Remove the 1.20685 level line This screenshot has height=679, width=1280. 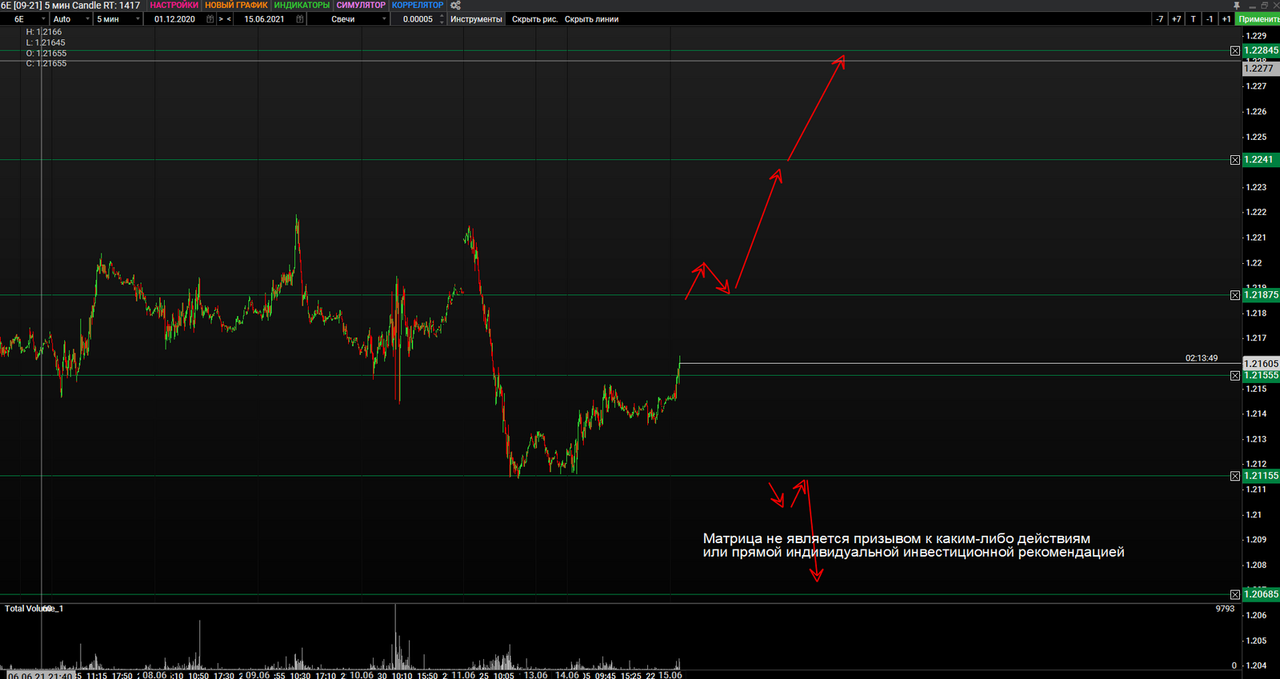1234,595
